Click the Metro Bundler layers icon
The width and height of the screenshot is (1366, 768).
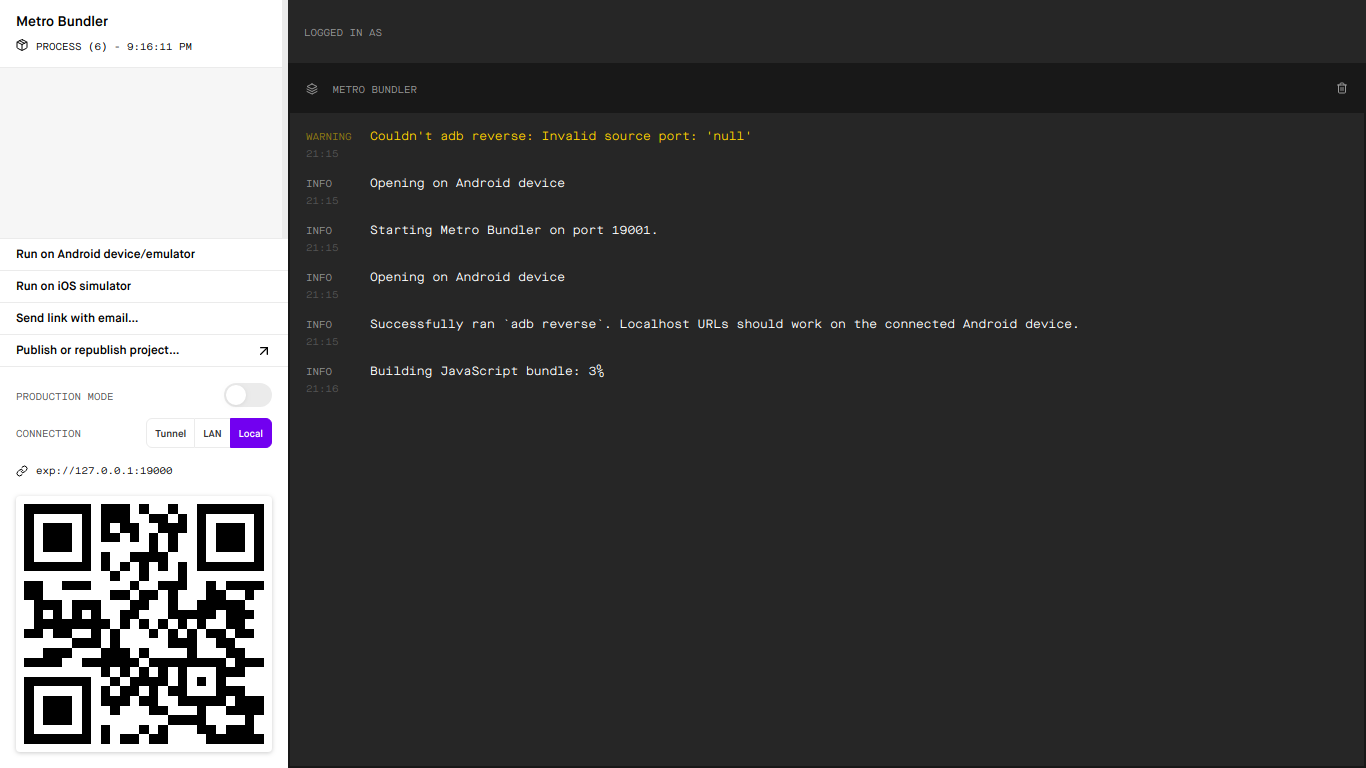(x=312, y=89)
